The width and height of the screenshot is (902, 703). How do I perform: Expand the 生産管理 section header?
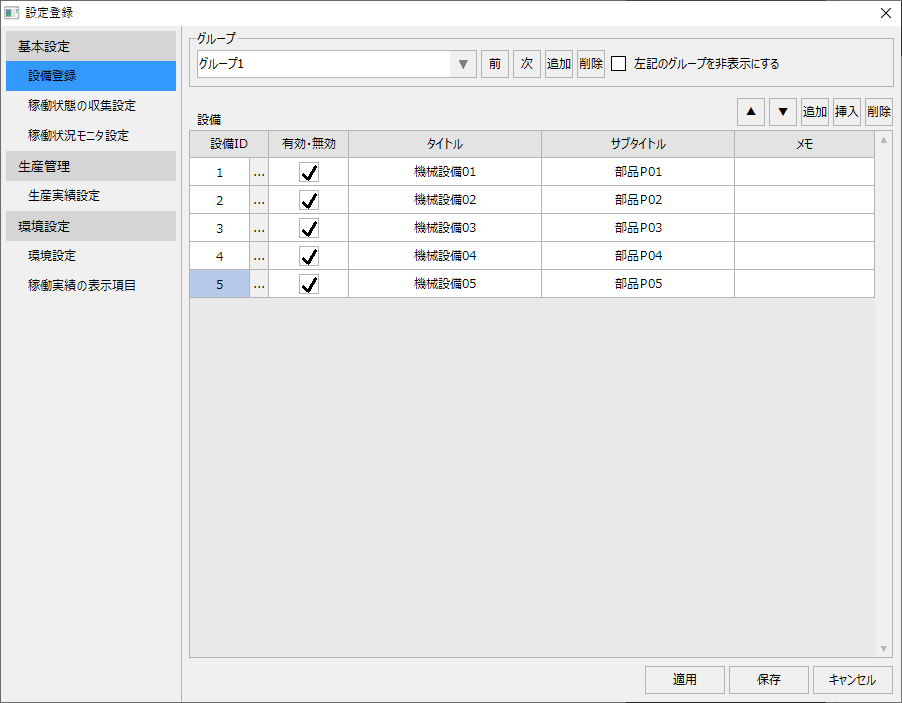point(90,166)
